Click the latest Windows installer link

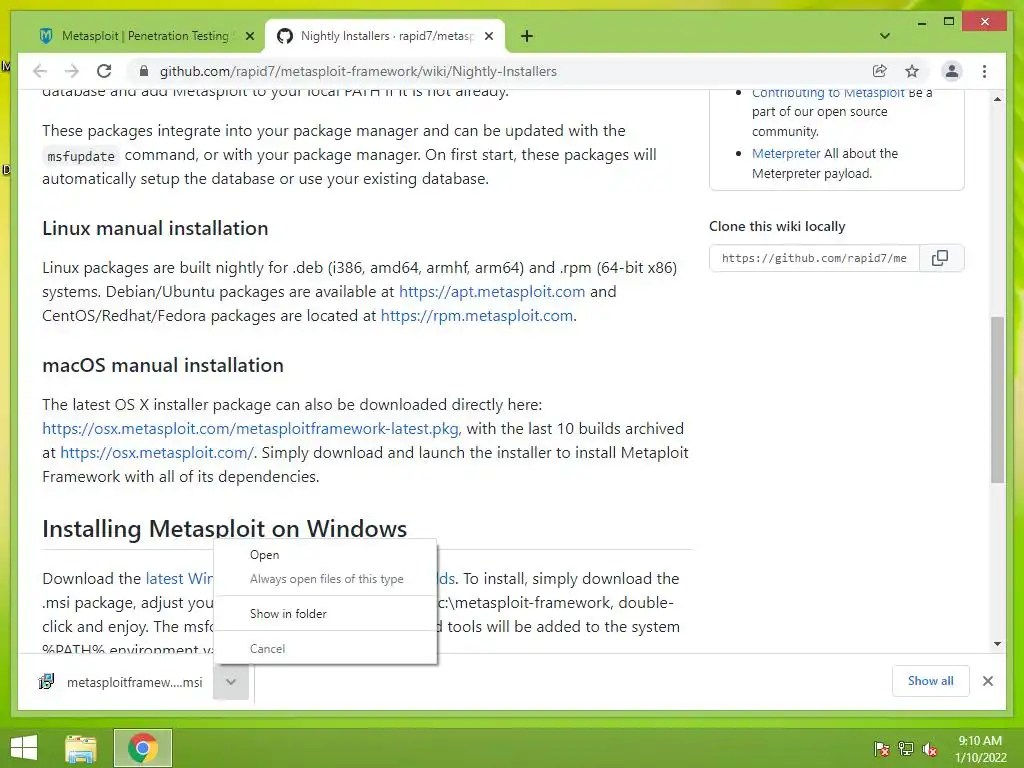pos(179,579)
